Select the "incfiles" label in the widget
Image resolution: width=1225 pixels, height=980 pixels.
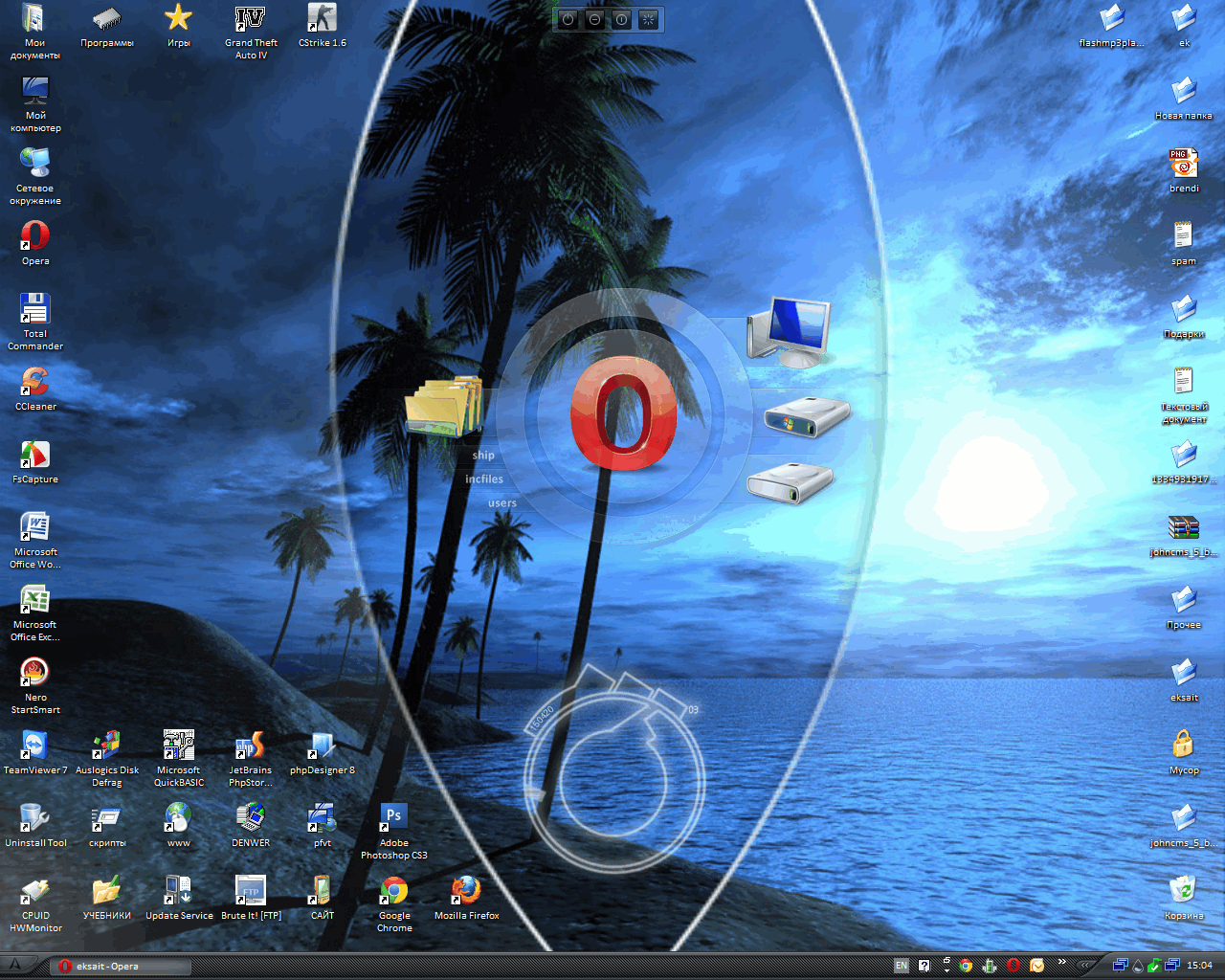(484, 479)
